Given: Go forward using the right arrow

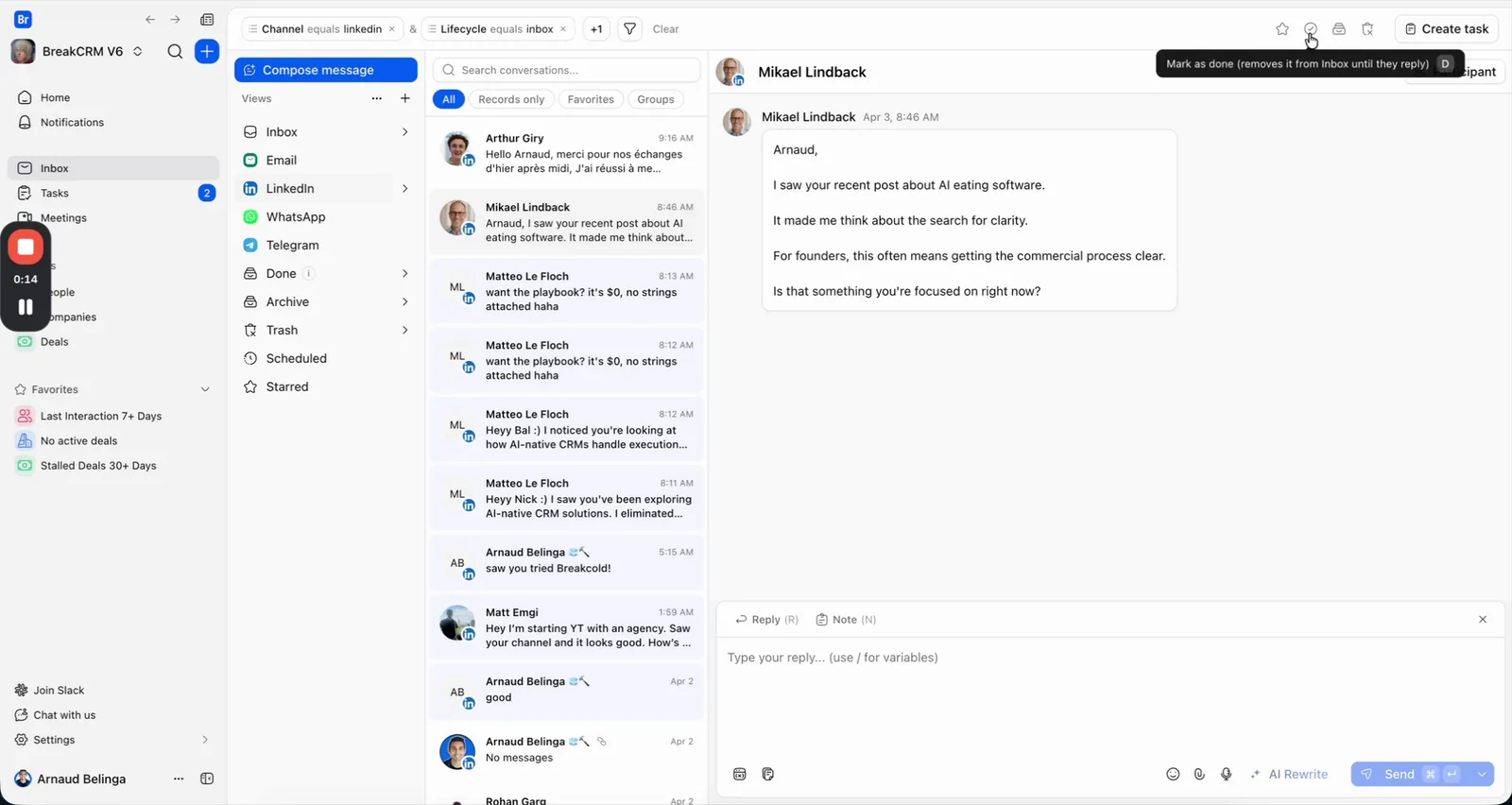Looking at the screenshot, I should [x=175, y=20].
